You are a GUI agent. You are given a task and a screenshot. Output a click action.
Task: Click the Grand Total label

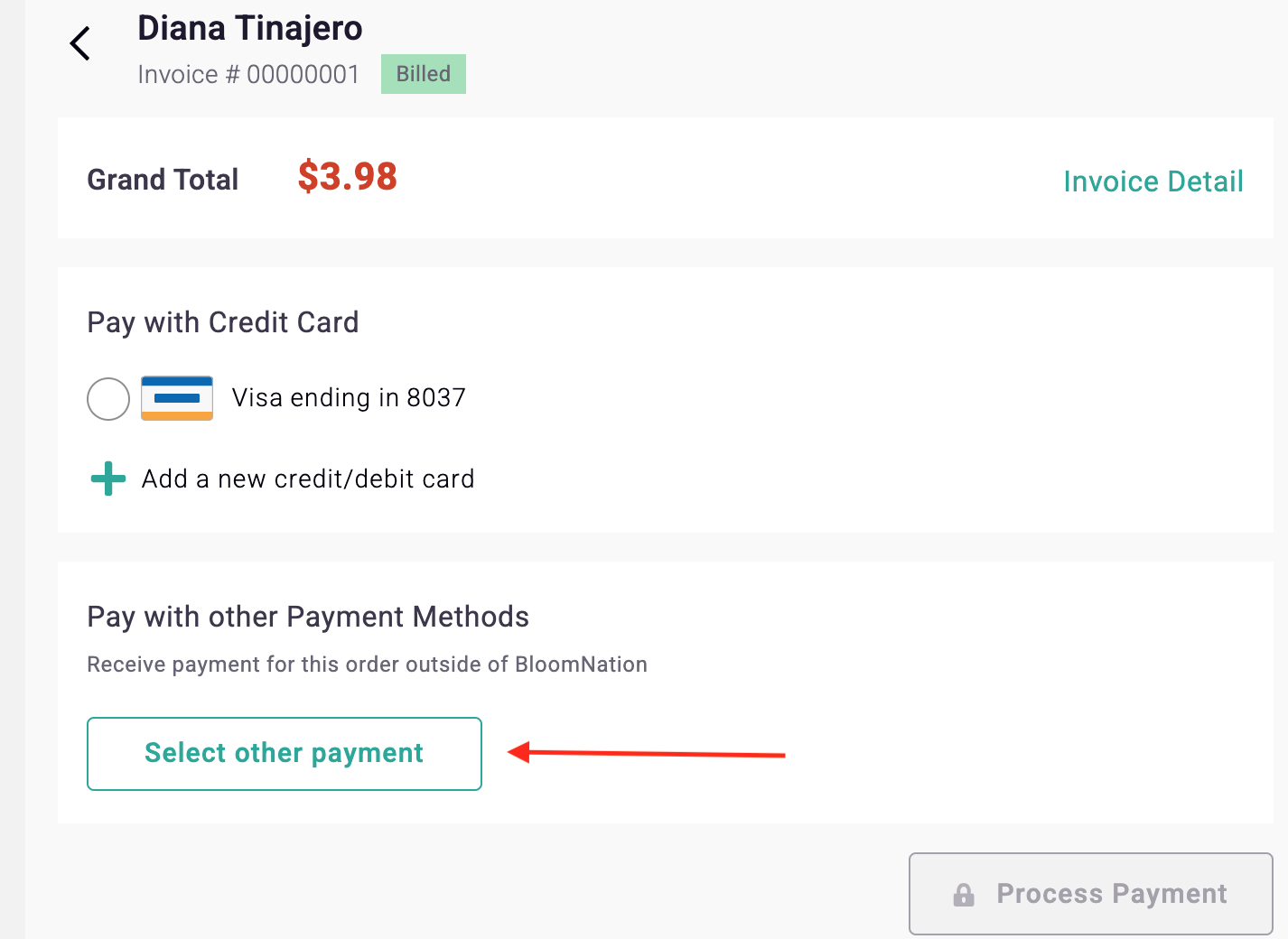[x=163, y=180]
